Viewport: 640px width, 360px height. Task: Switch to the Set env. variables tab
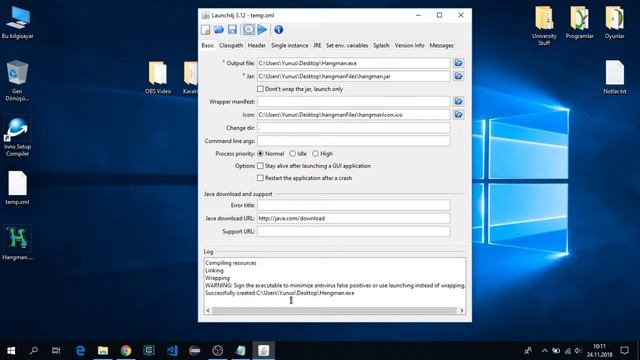pos(347,45)
